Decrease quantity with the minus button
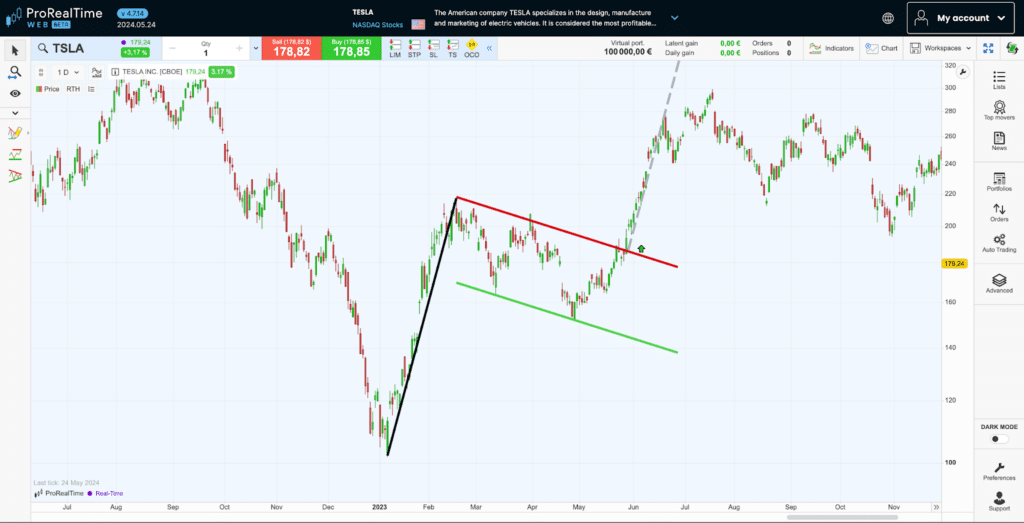1024x523 pixels. coord(172,48)
